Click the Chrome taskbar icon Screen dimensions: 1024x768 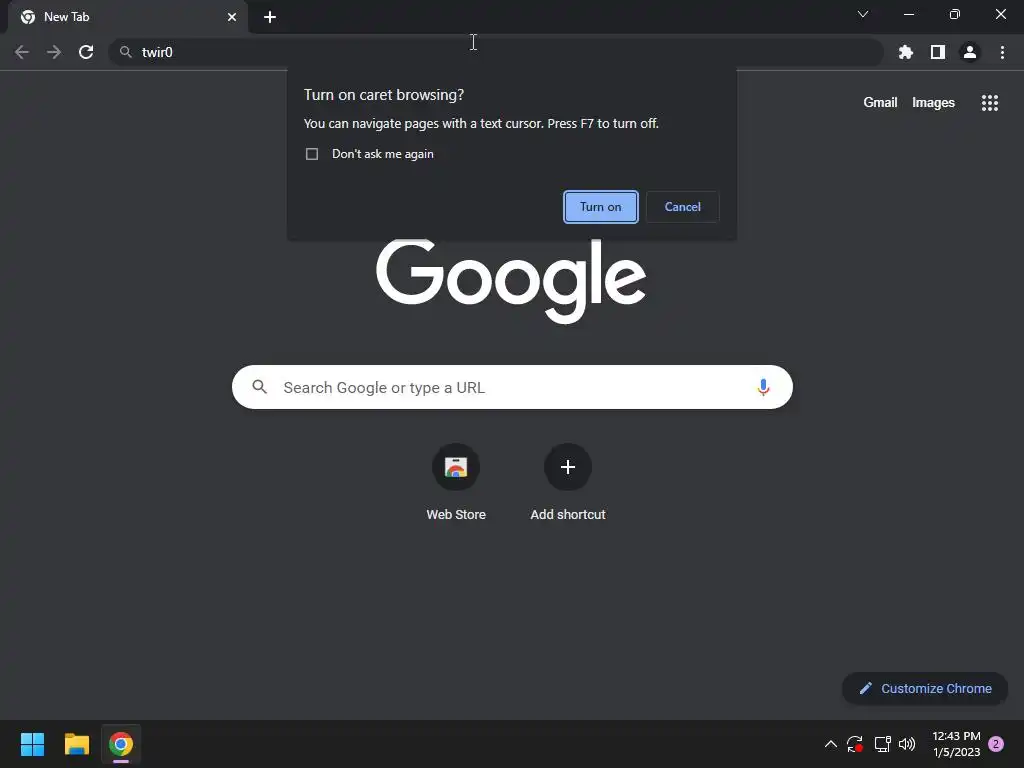click(x=121, y=744)
